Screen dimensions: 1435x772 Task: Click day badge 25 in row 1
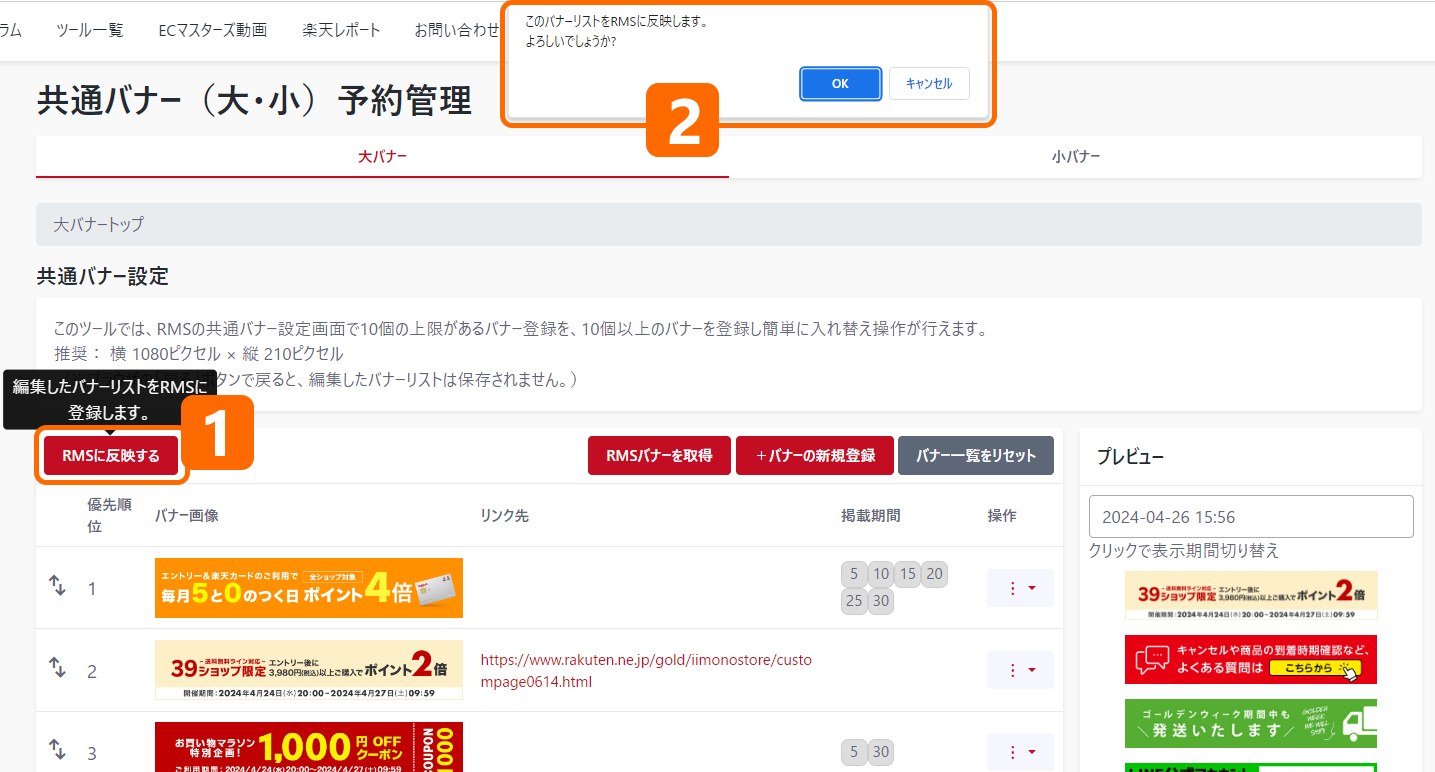point(854,602)
